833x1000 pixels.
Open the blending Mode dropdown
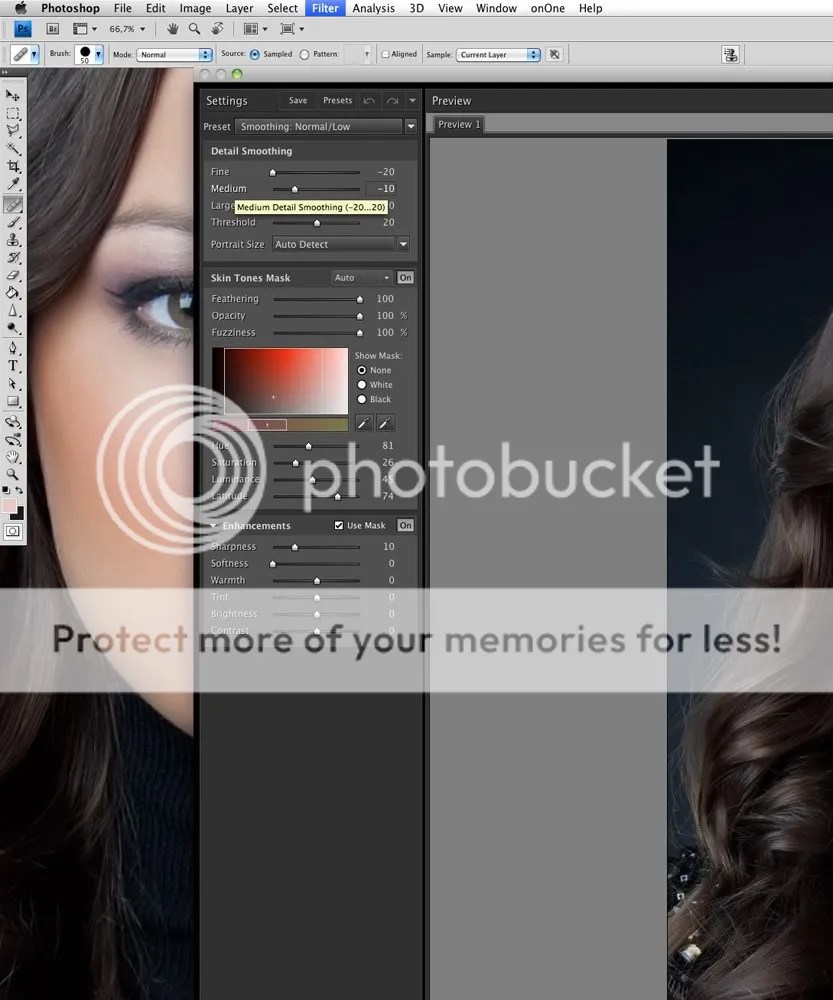click(x=174, y=55)
